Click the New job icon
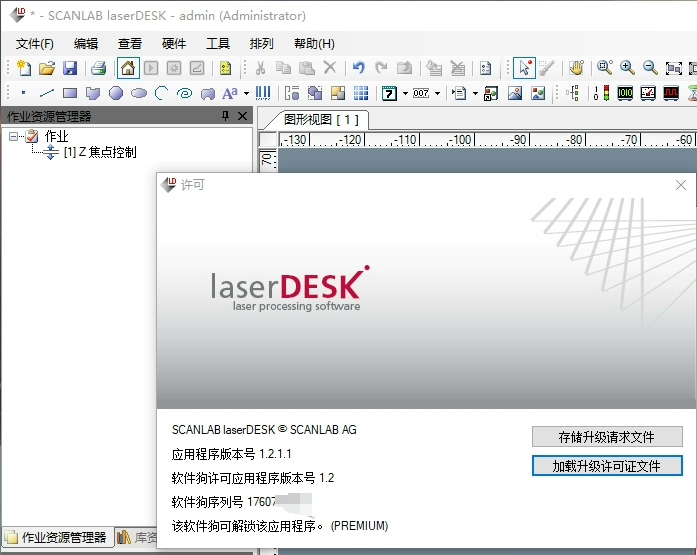Image resolution: width=697 pixels, height=555 pixels. click(24, 68)
